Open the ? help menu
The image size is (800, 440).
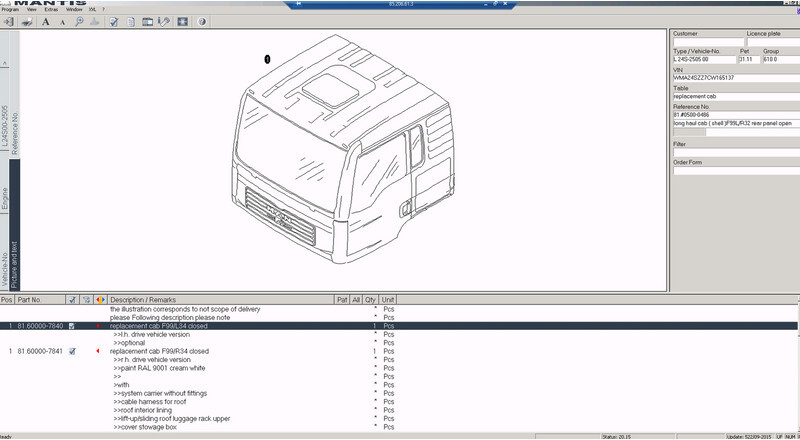point(103,9)
